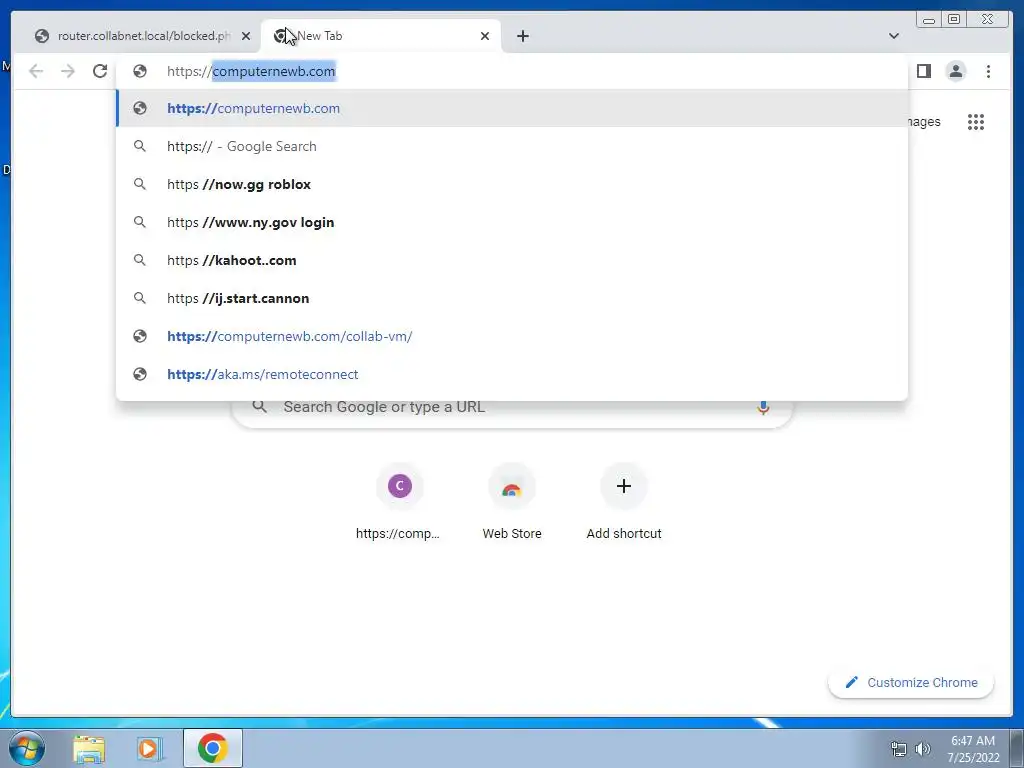Open the volume speaker icon
1024x768 pixels.
click(x=923, y=749)
